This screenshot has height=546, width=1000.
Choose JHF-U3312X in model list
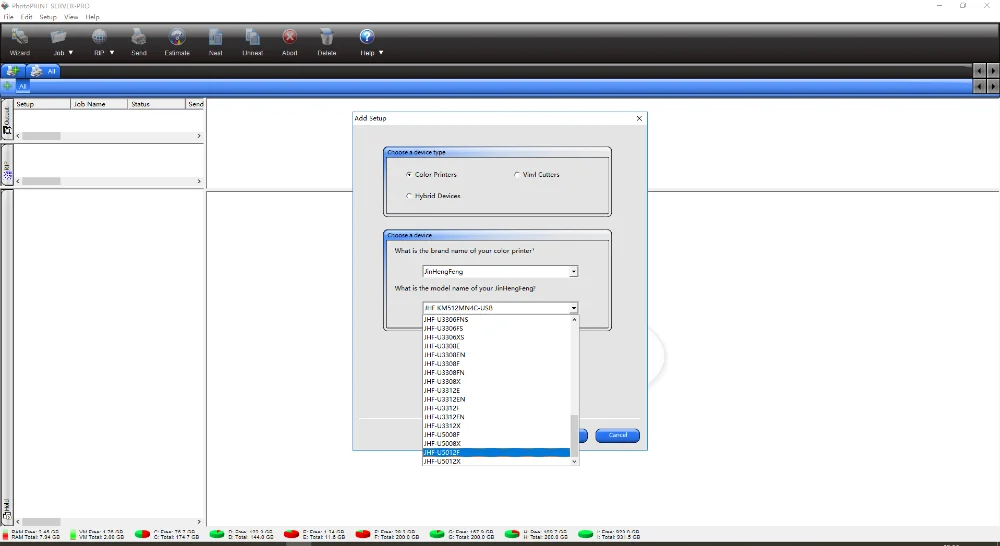pos(496,425)
